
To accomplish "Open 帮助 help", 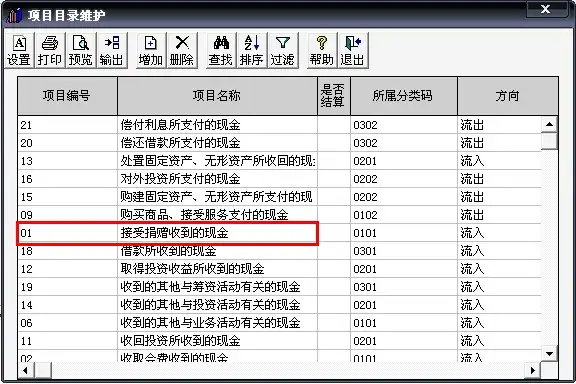I will 322,50.
